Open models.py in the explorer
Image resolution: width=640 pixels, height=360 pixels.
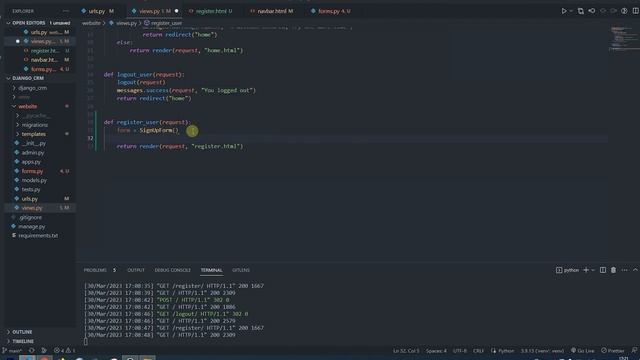[34, 180]
